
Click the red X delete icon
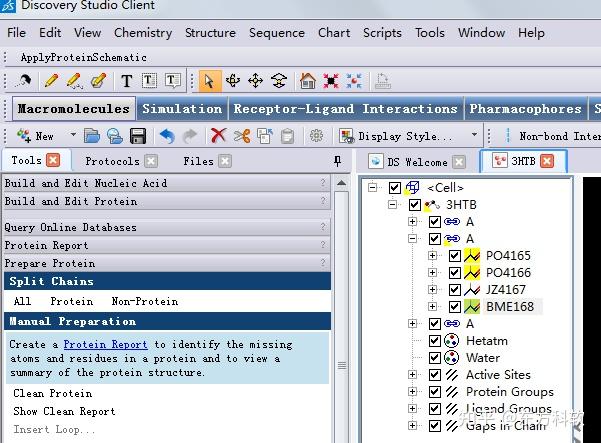(x=218, y=136)
